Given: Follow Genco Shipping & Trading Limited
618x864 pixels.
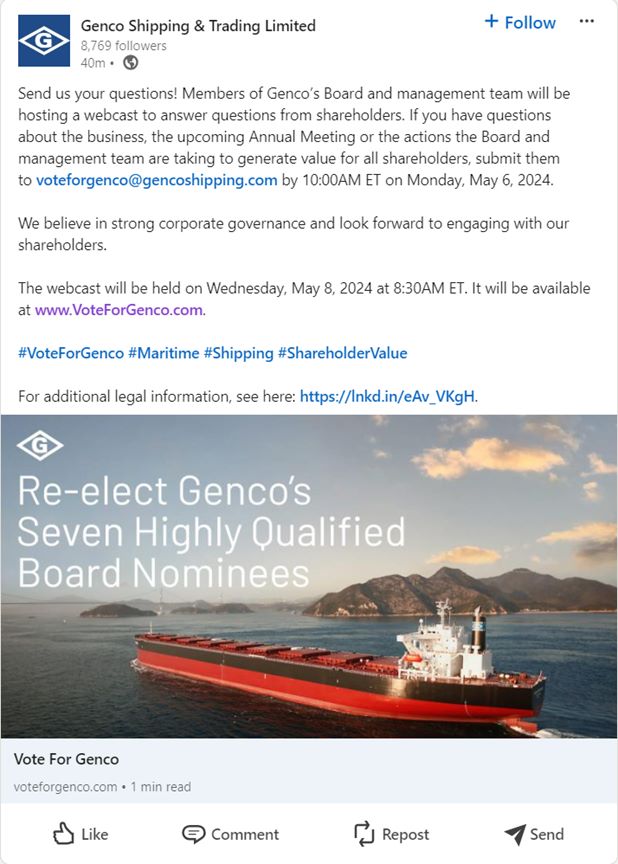Looking at the screenshot, I should [x=520, y=22].
